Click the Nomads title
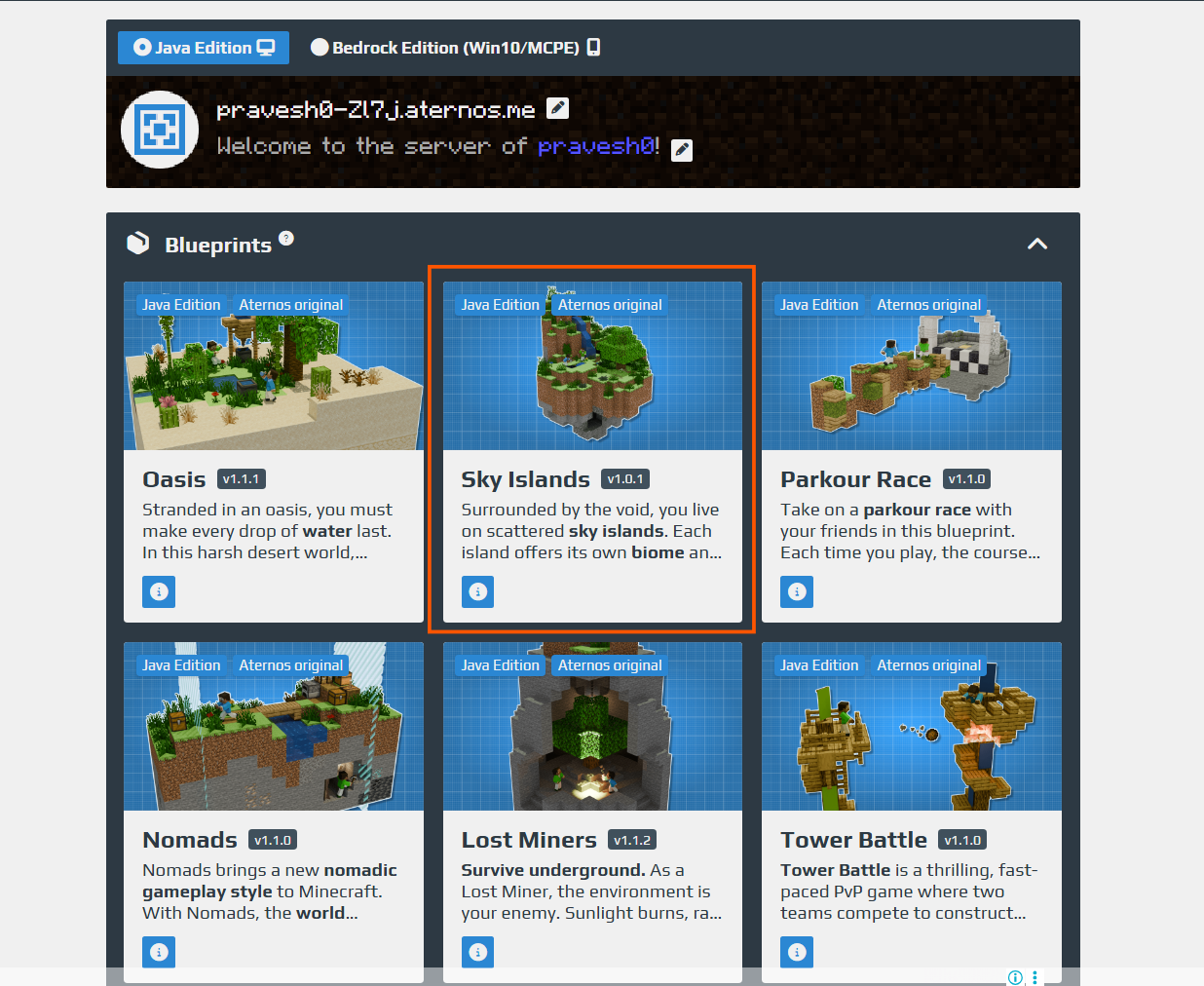This screenshot has height=986, width=1204. 190,840
